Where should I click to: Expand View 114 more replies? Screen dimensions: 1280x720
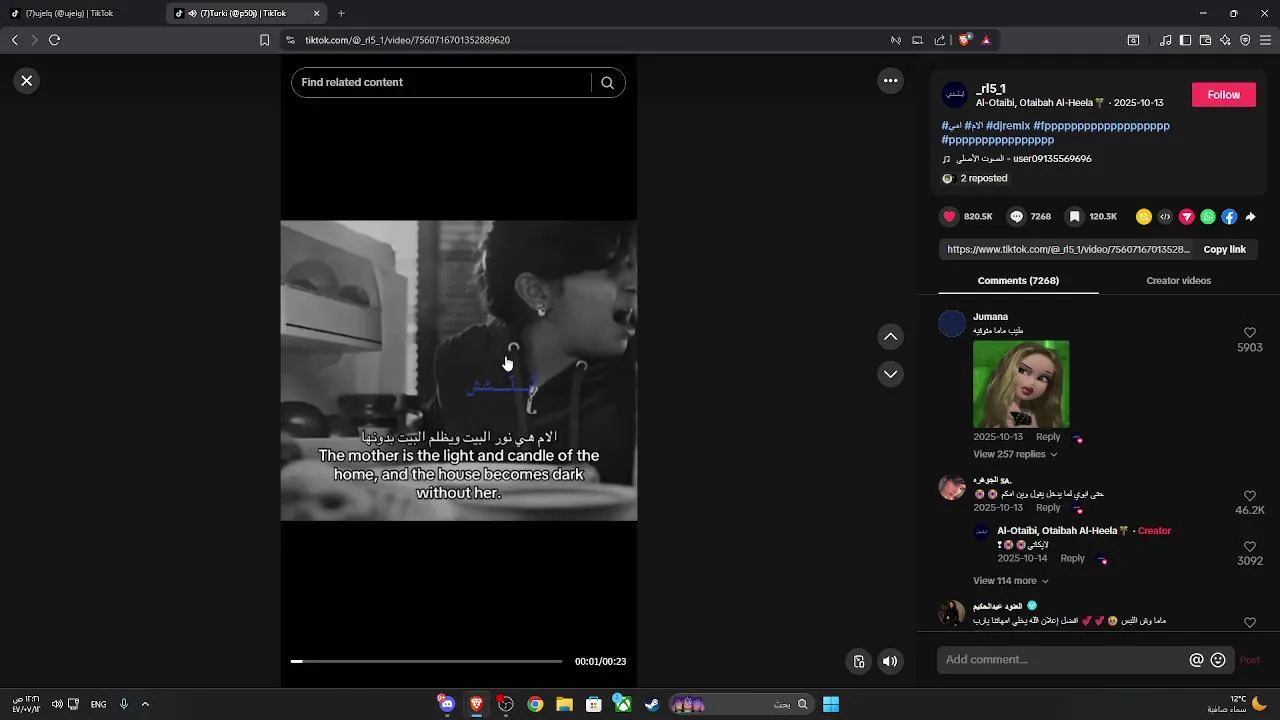(1011, 581)
